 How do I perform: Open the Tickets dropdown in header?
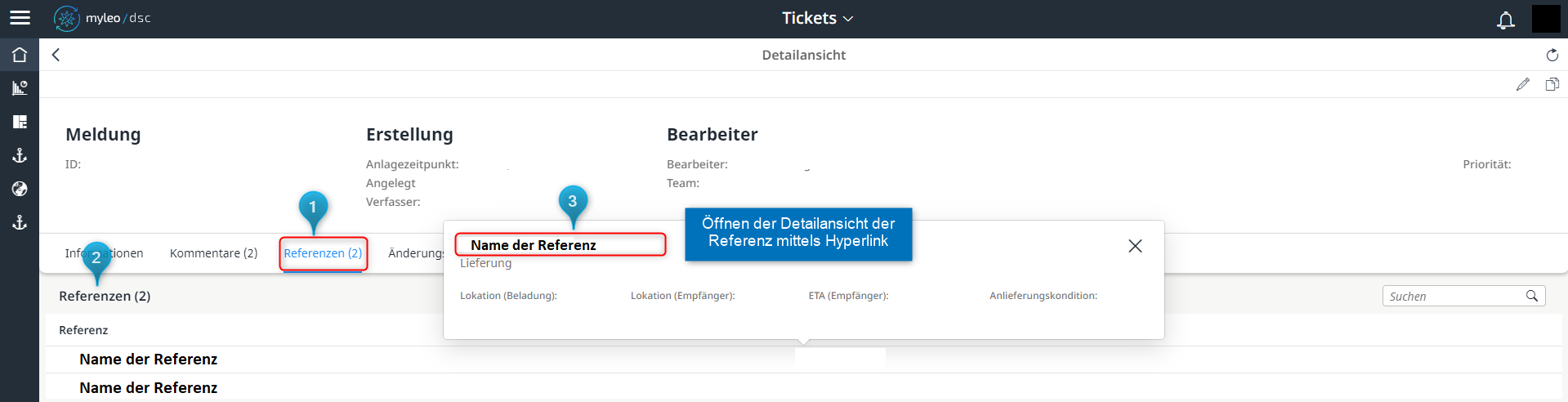[x=817, y=18]
